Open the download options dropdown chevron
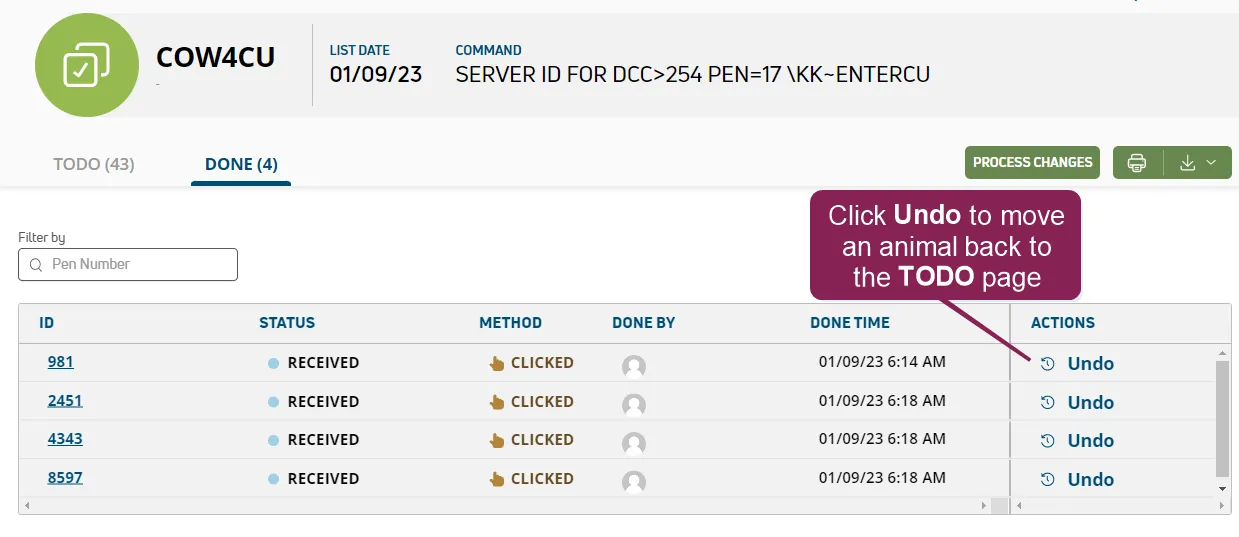Image resolution: width=1239 pixels, height=537 pixels. [x=1211, y=163]
